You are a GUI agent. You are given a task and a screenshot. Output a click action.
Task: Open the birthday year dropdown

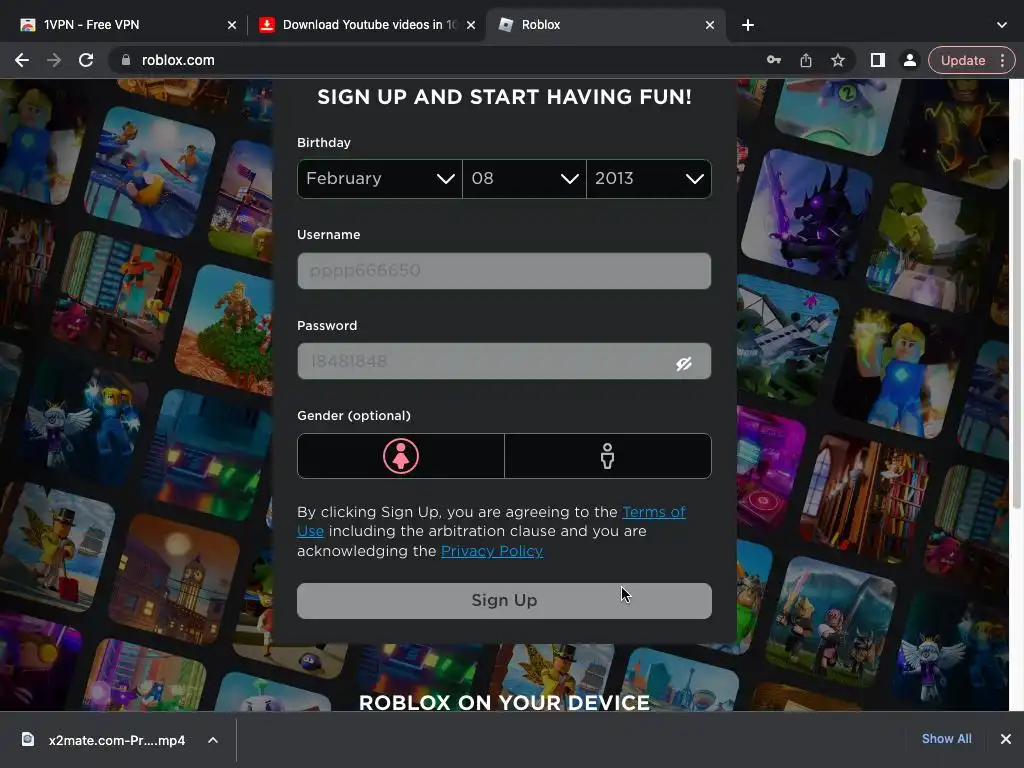(648, 178)
